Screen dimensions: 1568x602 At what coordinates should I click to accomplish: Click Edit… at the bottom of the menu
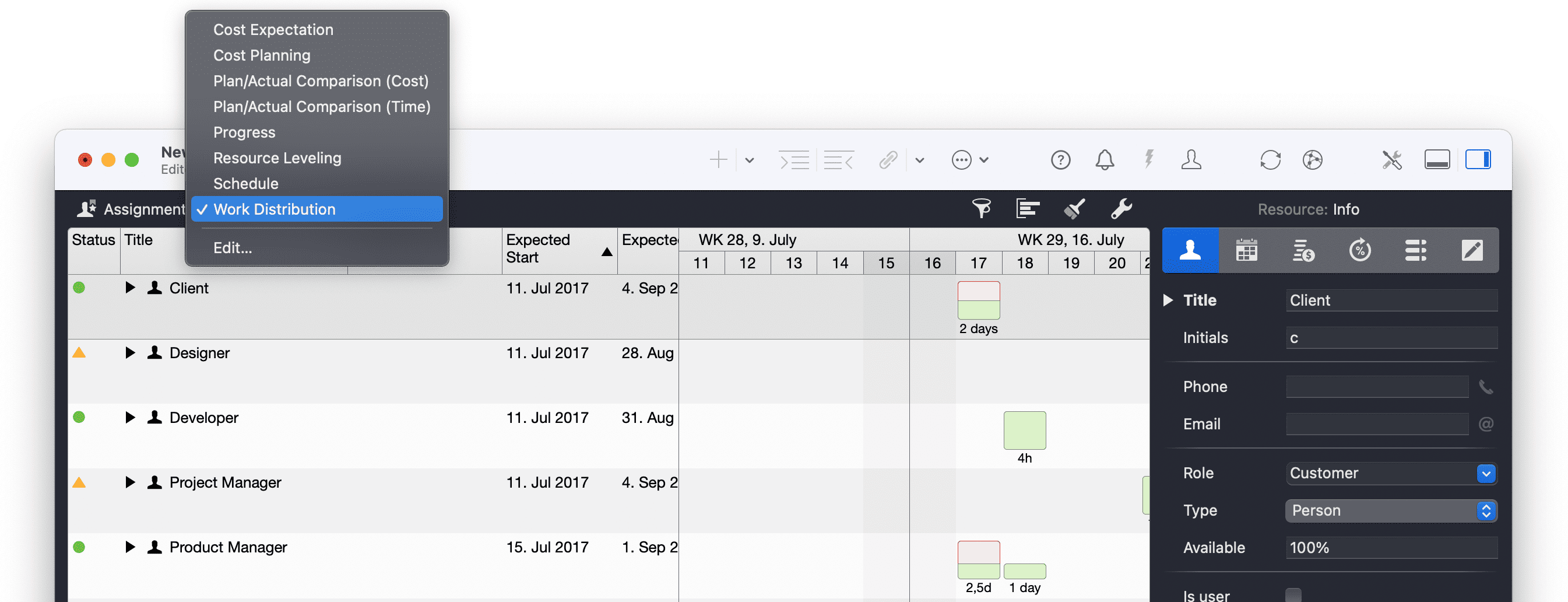233,247
